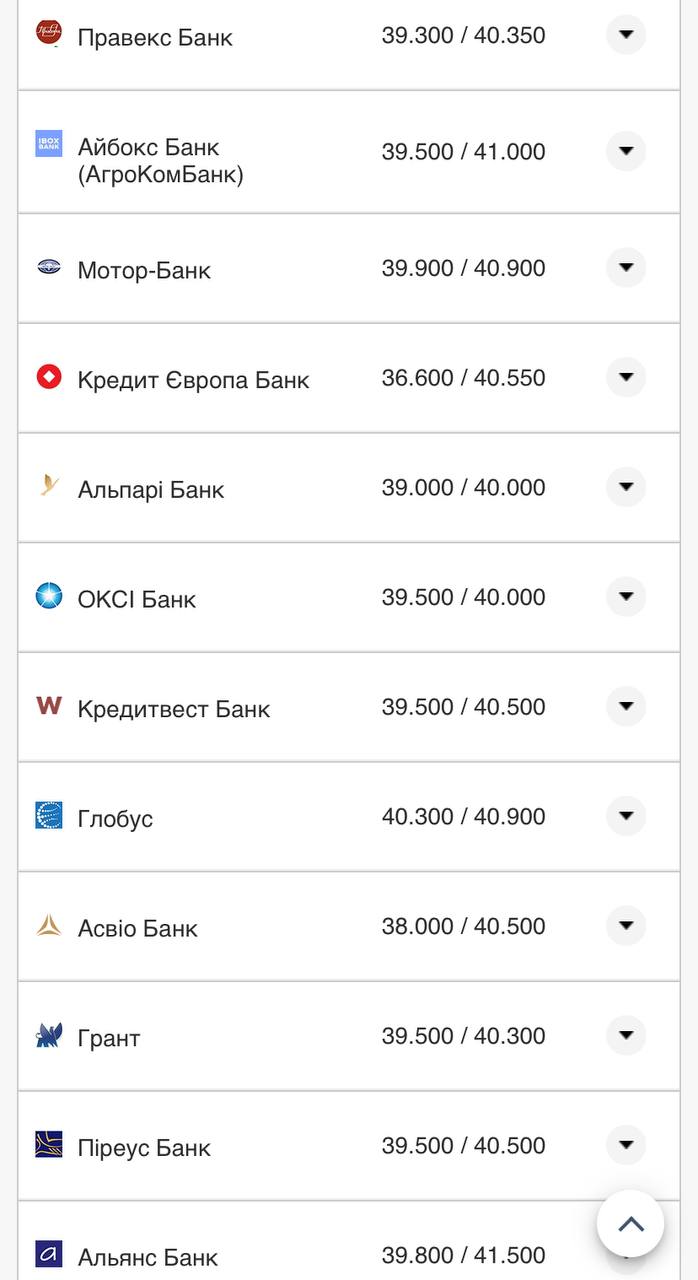Expand the Правекс Банк rate details
This screenshot has width=698, height=1280.
tap(626, 35)
